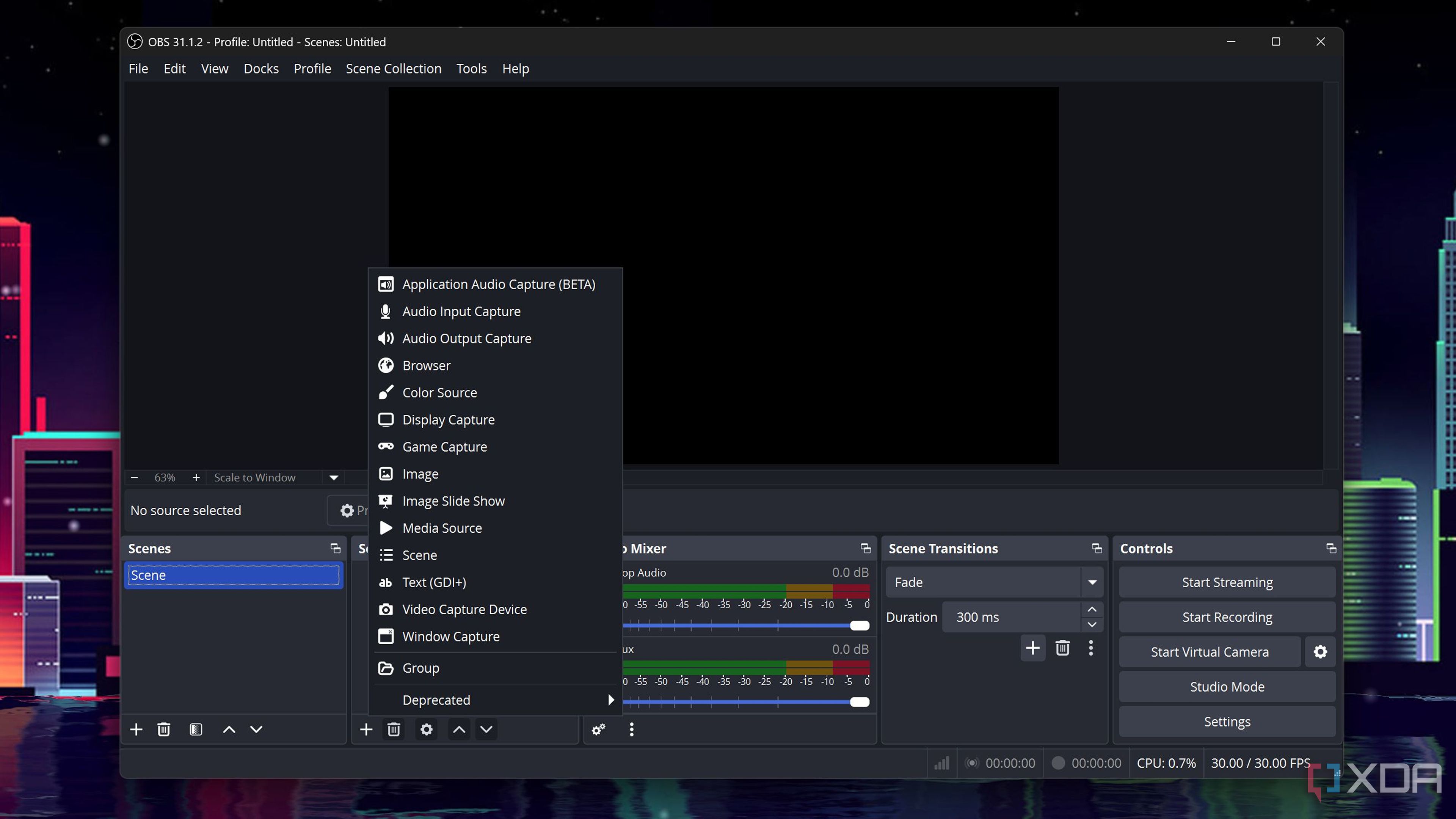
Task: Click the add source plus icon
Action: coord(366,729)
